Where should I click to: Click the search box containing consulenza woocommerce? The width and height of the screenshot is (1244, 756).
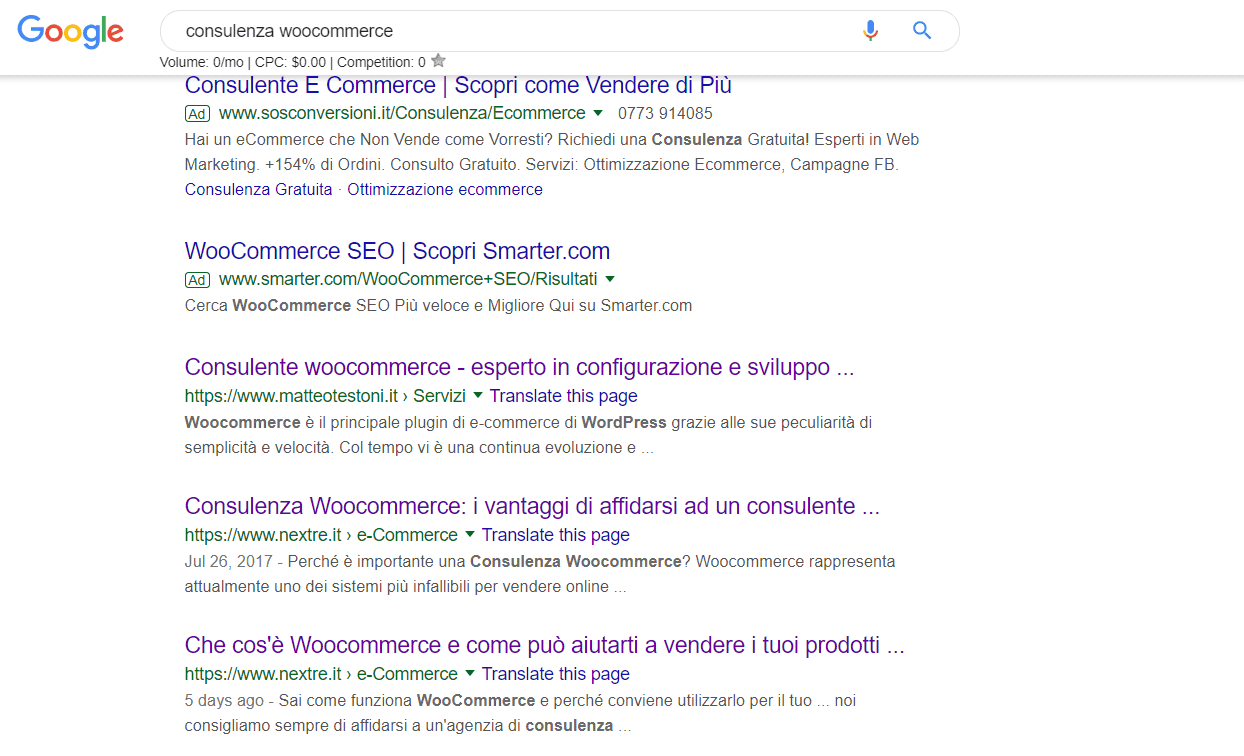pos(560,31)
